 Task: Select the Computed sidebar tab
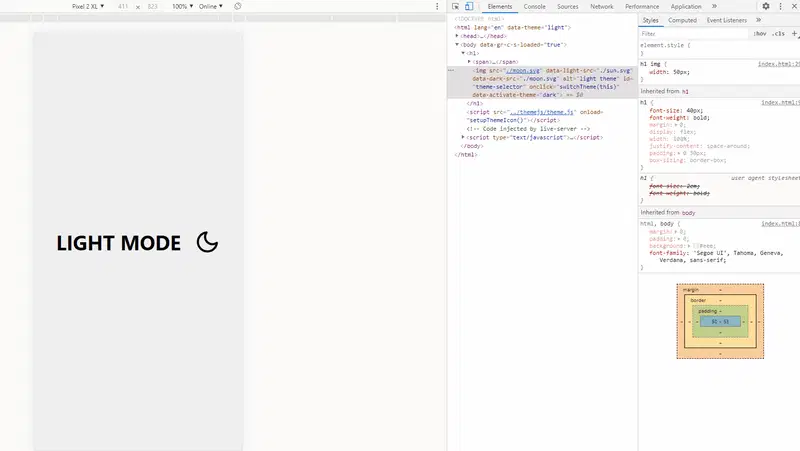pos(682,20)
